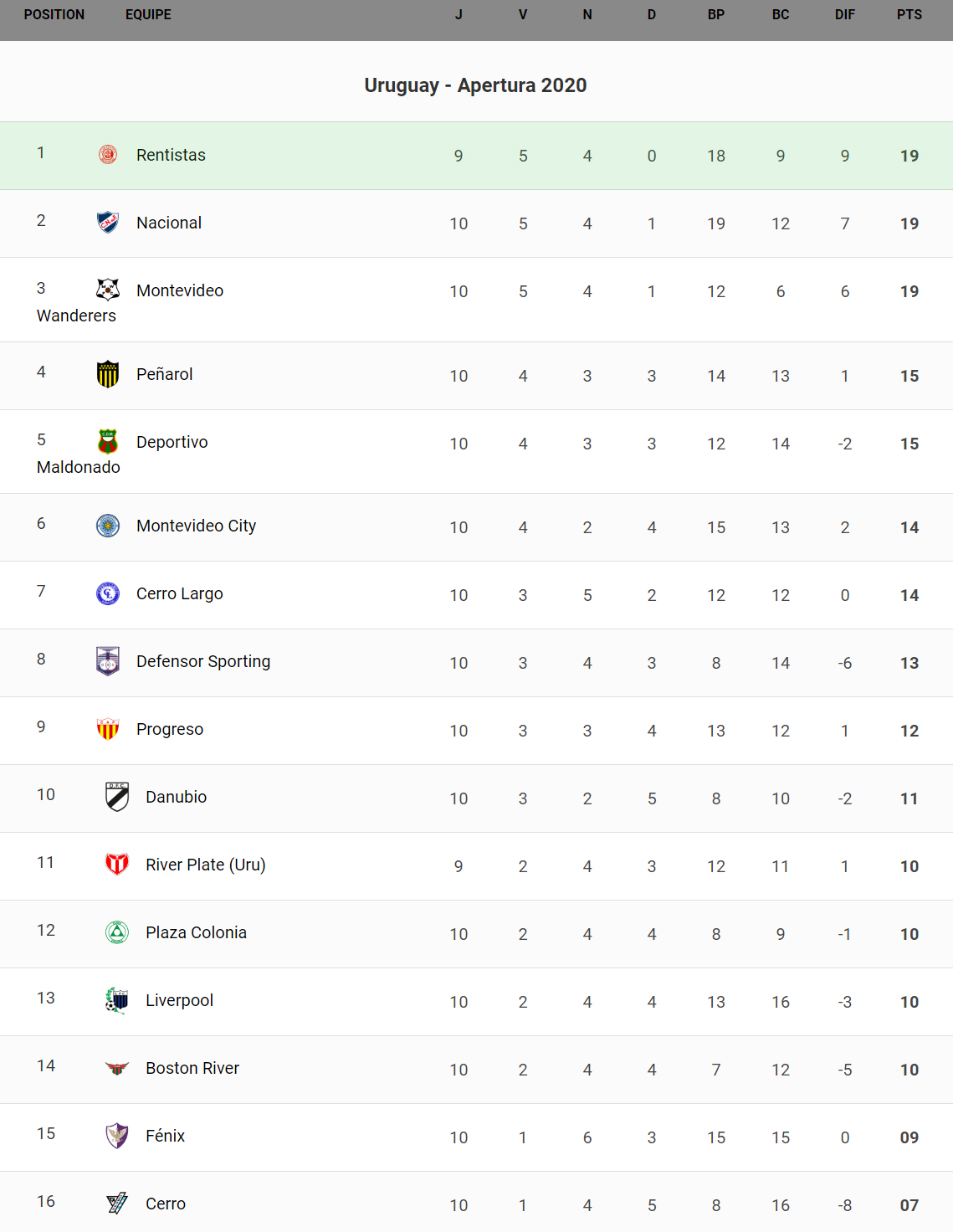Click the Deportivo Maldonado crest
The width and height of the screenshot is (953, 1232).
click(108, 441)
